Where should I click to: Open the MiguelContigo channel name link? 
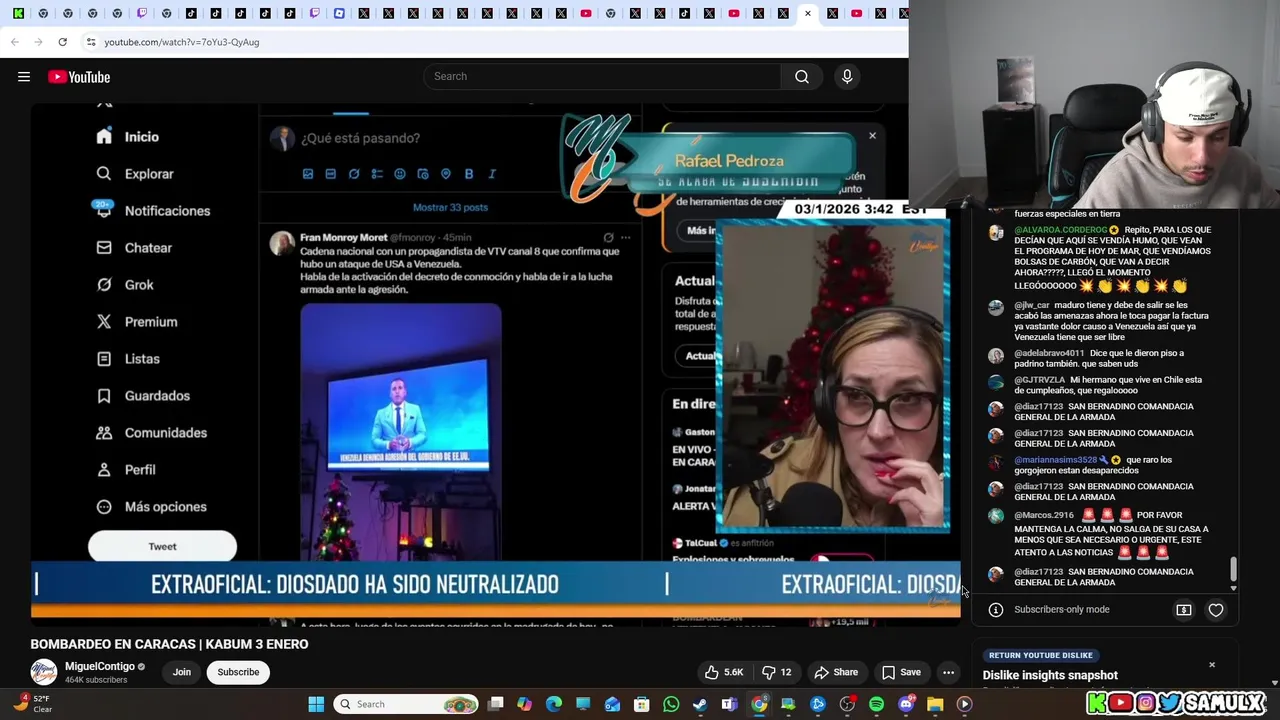tap(100, 667)
